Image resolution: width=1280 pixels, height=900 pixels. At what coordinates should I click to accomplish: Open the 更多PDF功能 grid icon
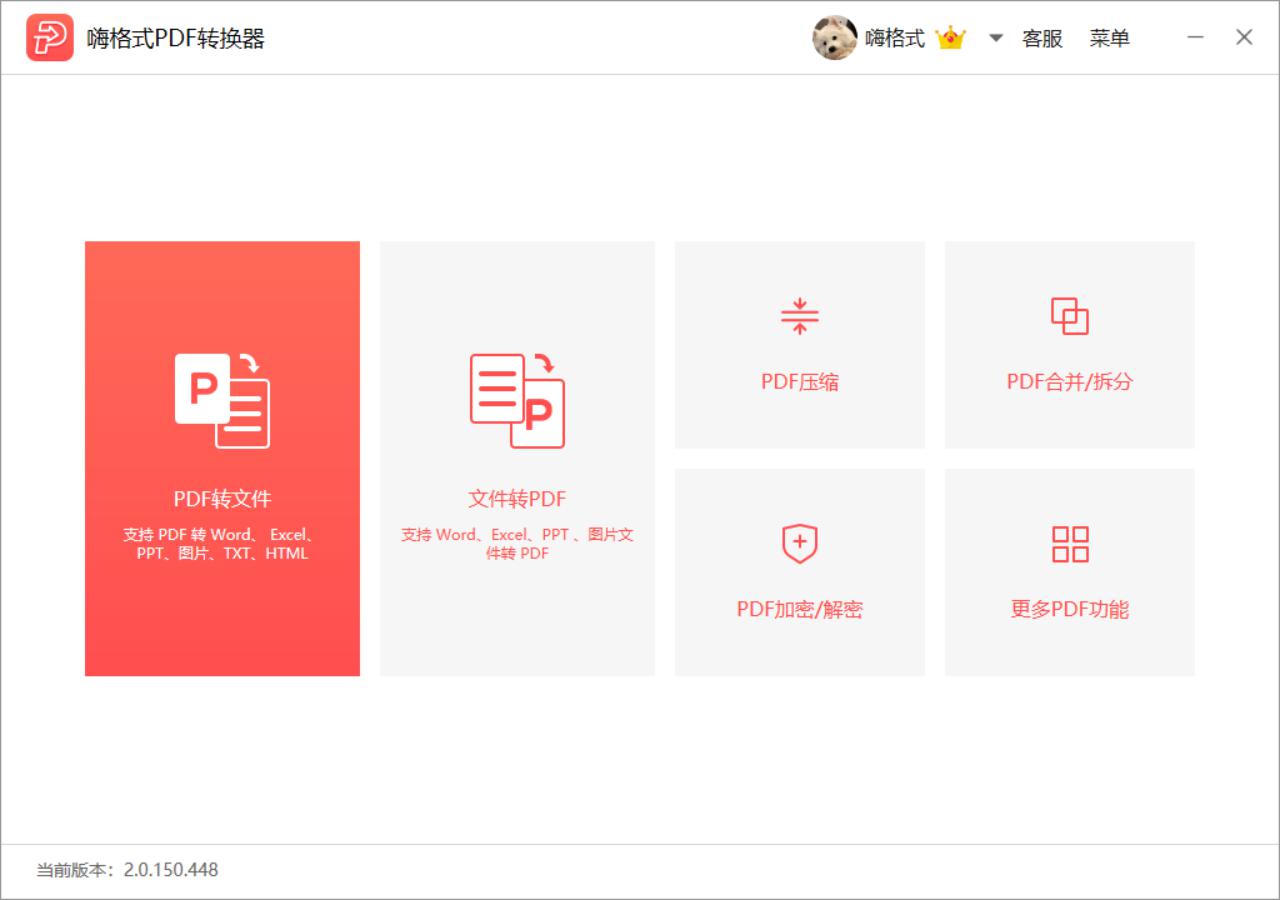click(x=1069, y=543)
